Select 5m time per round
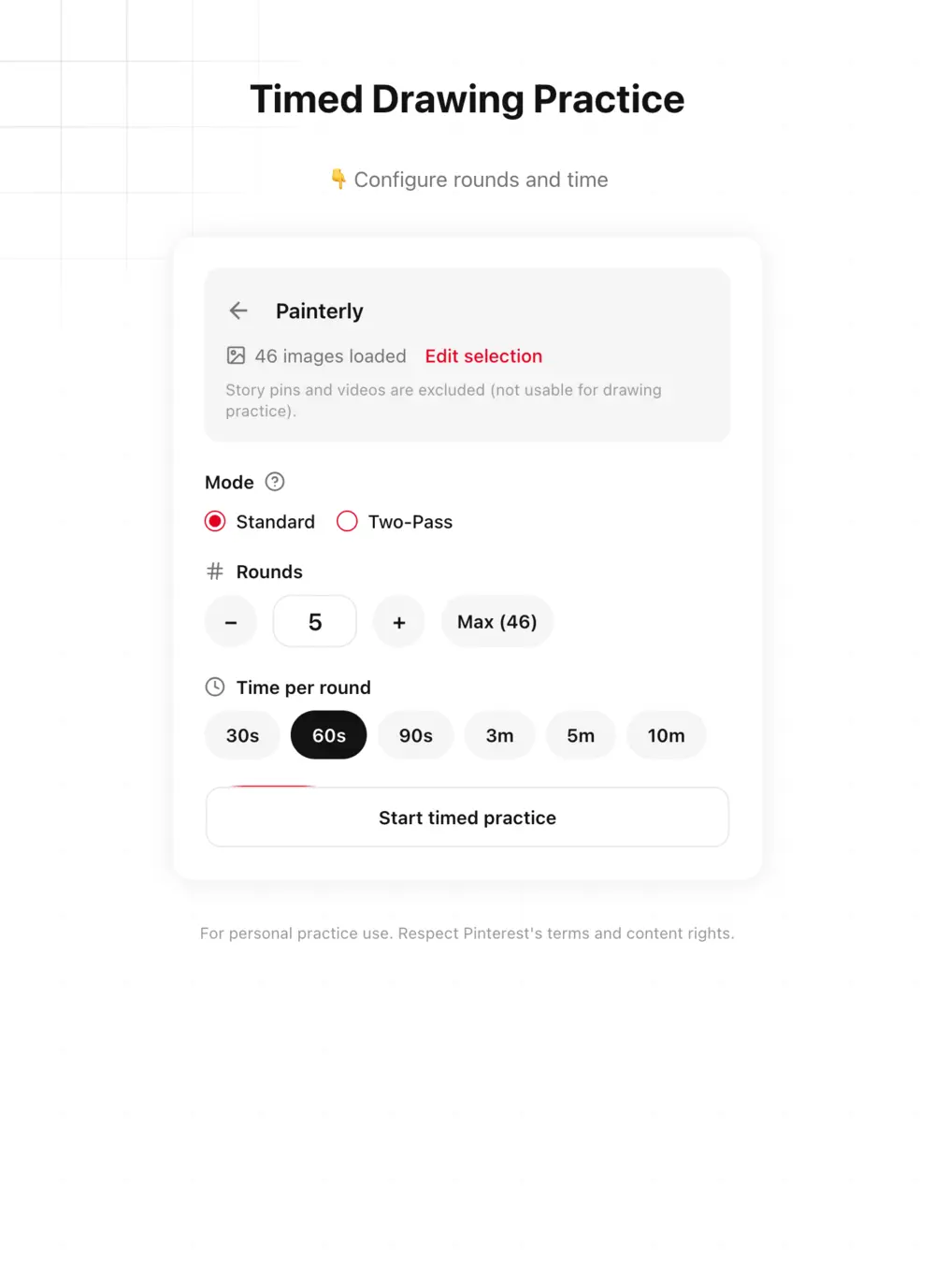The width and height of the screenshot is (935, 1288). click(x=581, y=735)
